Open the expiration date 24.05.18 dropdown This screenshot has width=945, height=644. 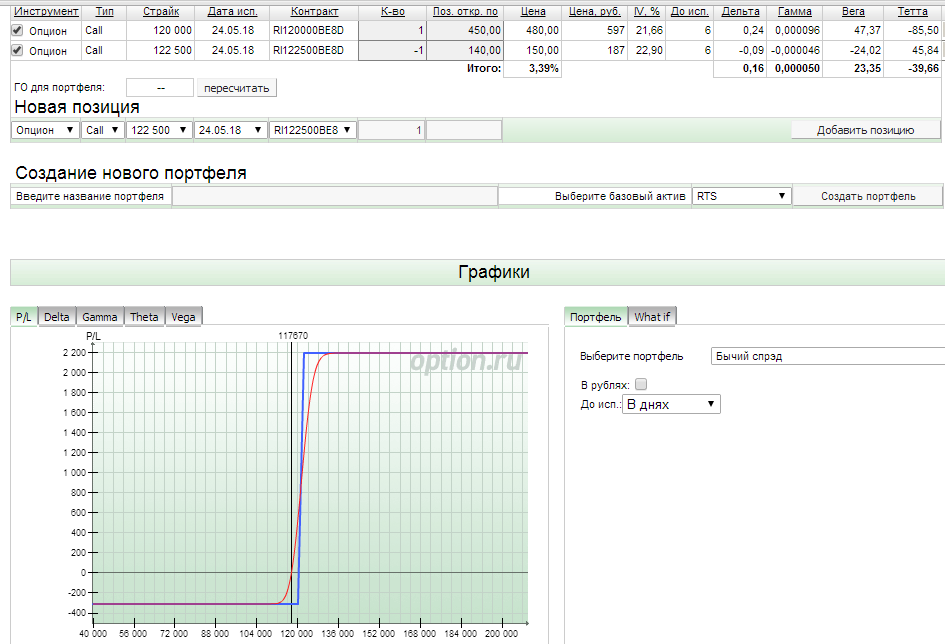click(230, 130)
